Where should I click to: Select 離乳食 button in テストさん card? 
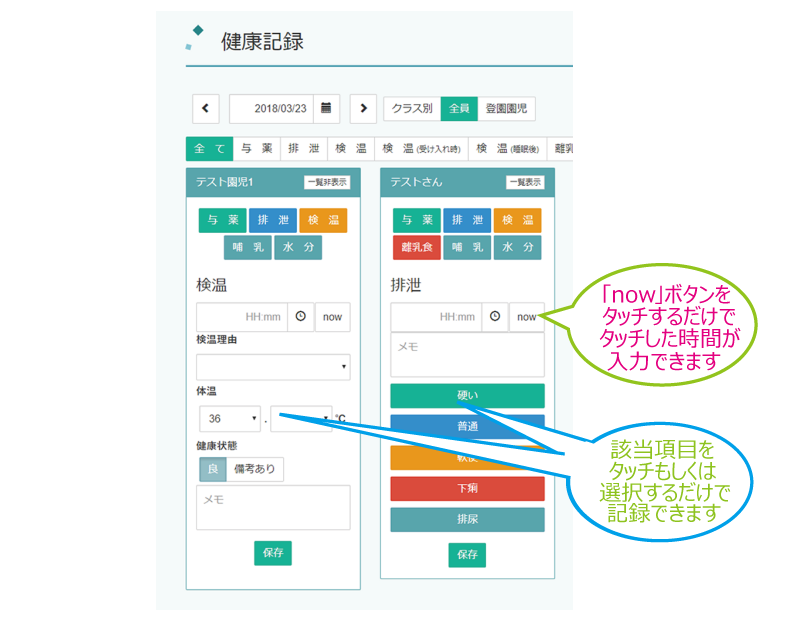click(x=416, y=247)
